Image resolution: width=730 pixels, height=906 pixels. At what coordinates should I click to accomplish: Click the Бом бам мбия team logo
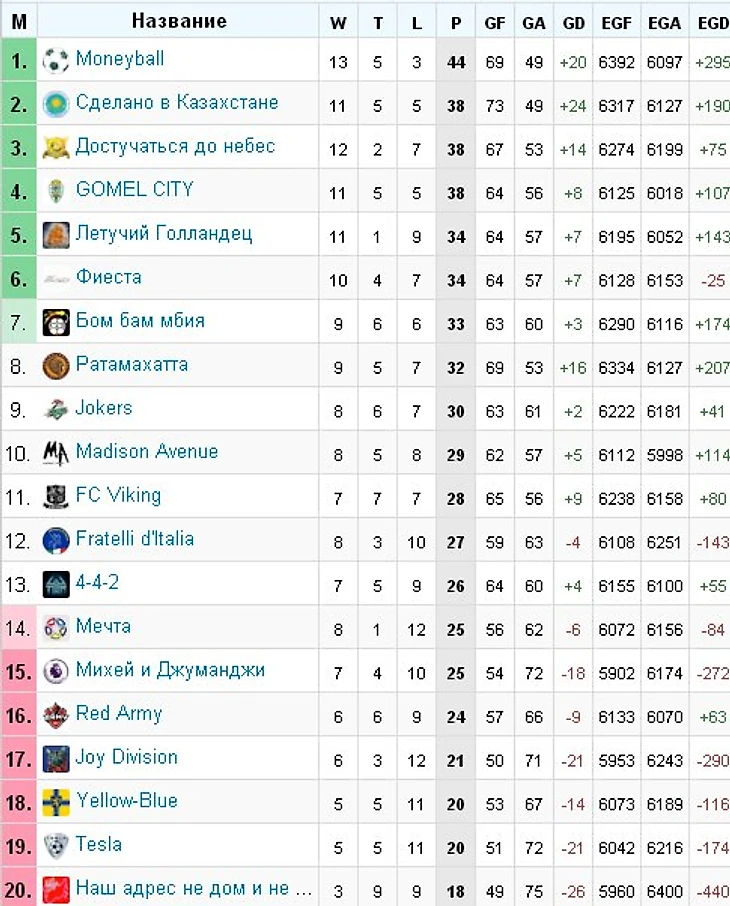[x=56, y=323]
